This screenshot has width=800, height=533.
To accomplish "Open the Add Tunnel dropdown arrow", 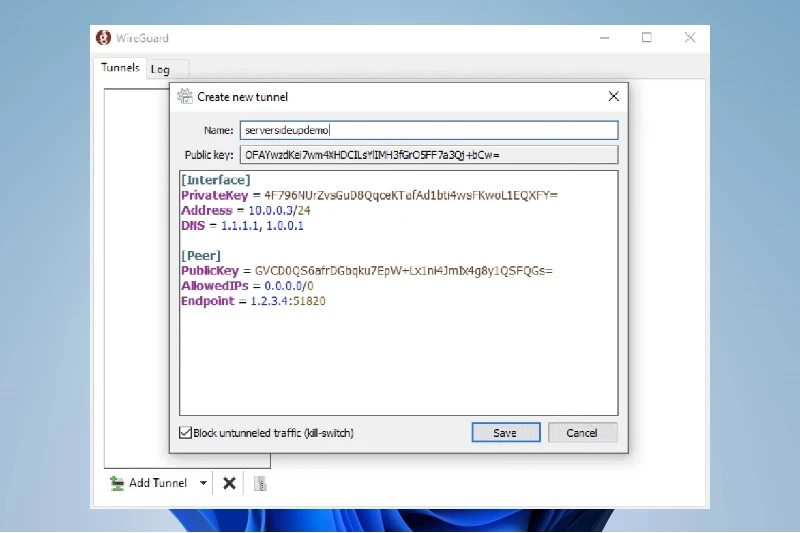I will pyautogui.click(x=203, y=483).
